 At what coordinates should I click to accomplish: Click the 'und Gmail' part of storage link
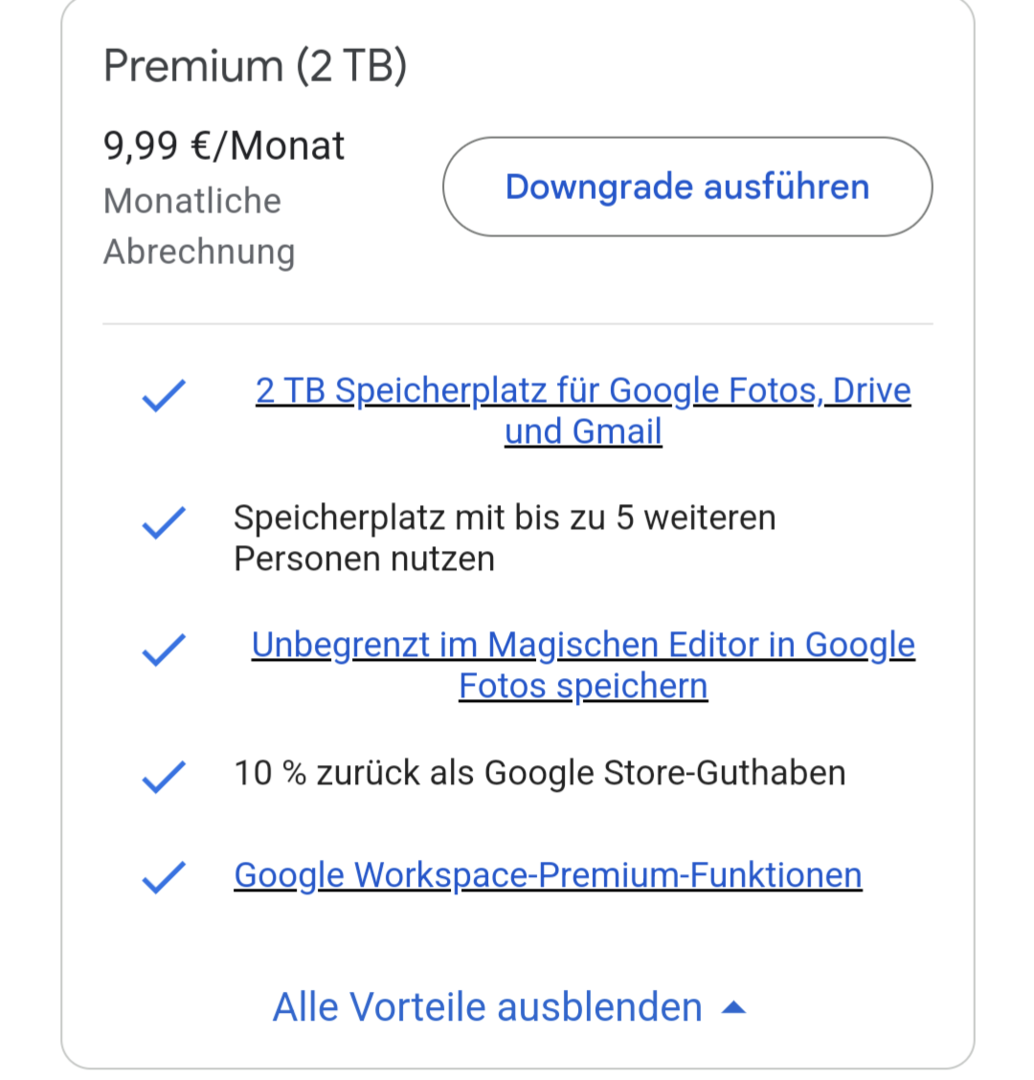tap(583, 432)
